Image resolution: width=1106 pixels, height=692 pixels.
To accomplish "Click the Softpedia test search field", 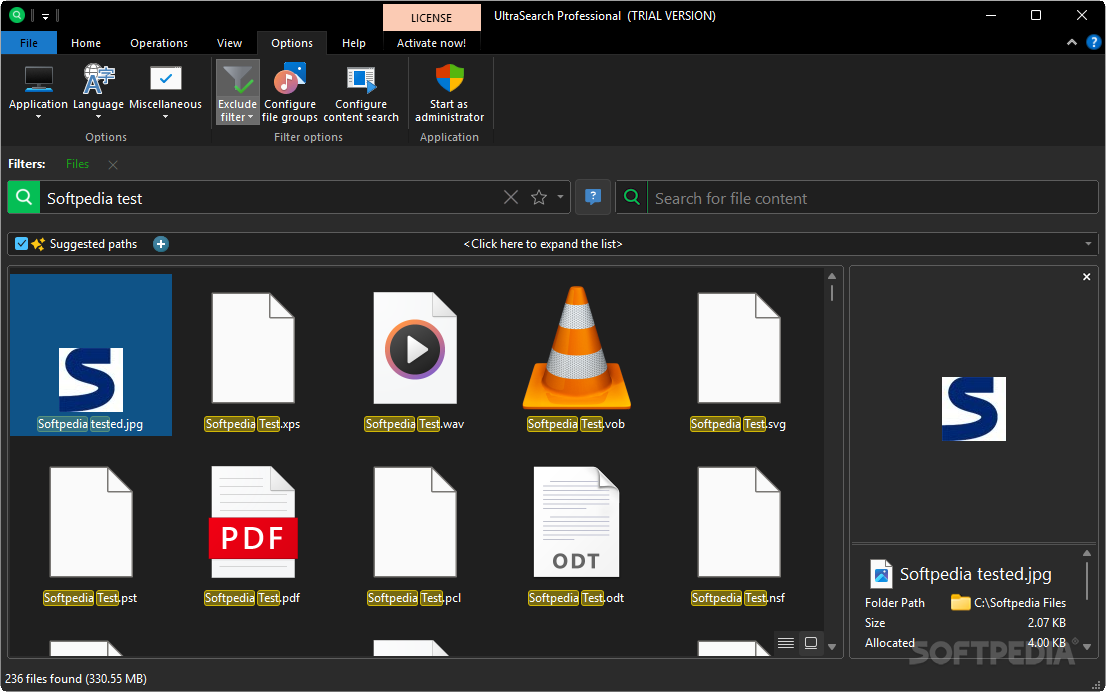I will (271, 198).
